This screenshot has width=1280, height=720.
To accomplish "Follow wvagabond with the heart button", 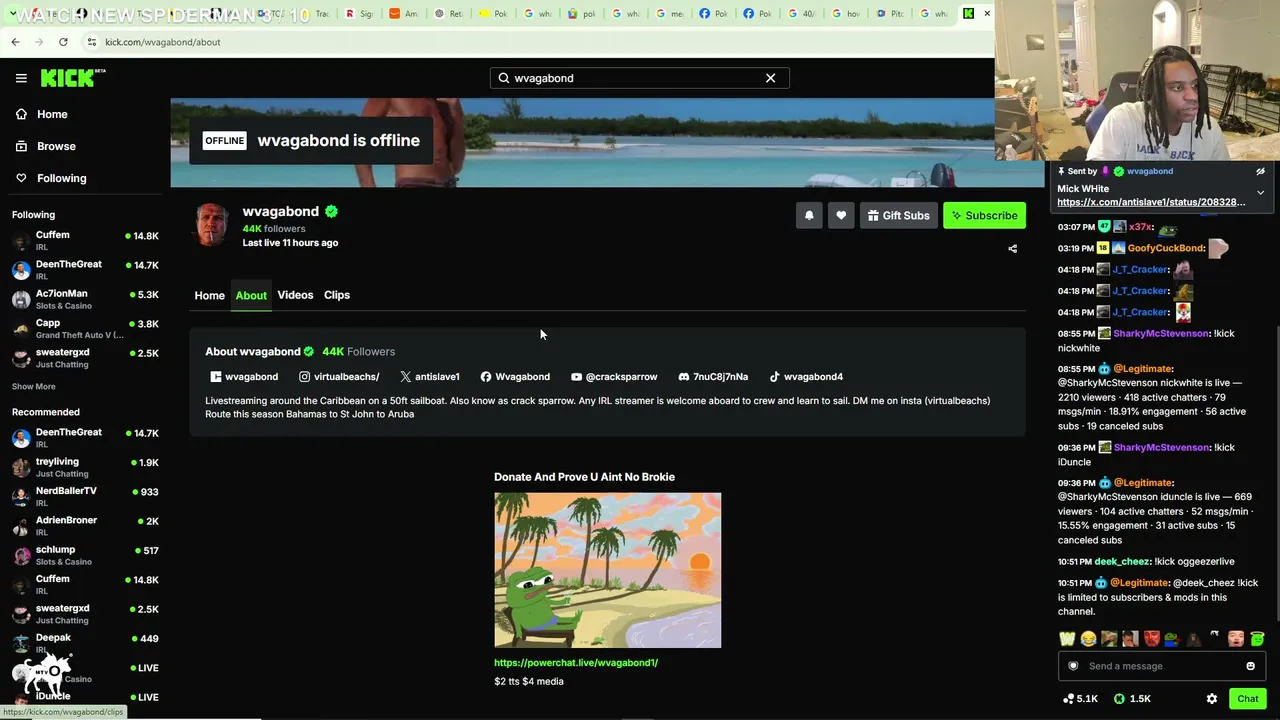I will (x=841, y=215).
